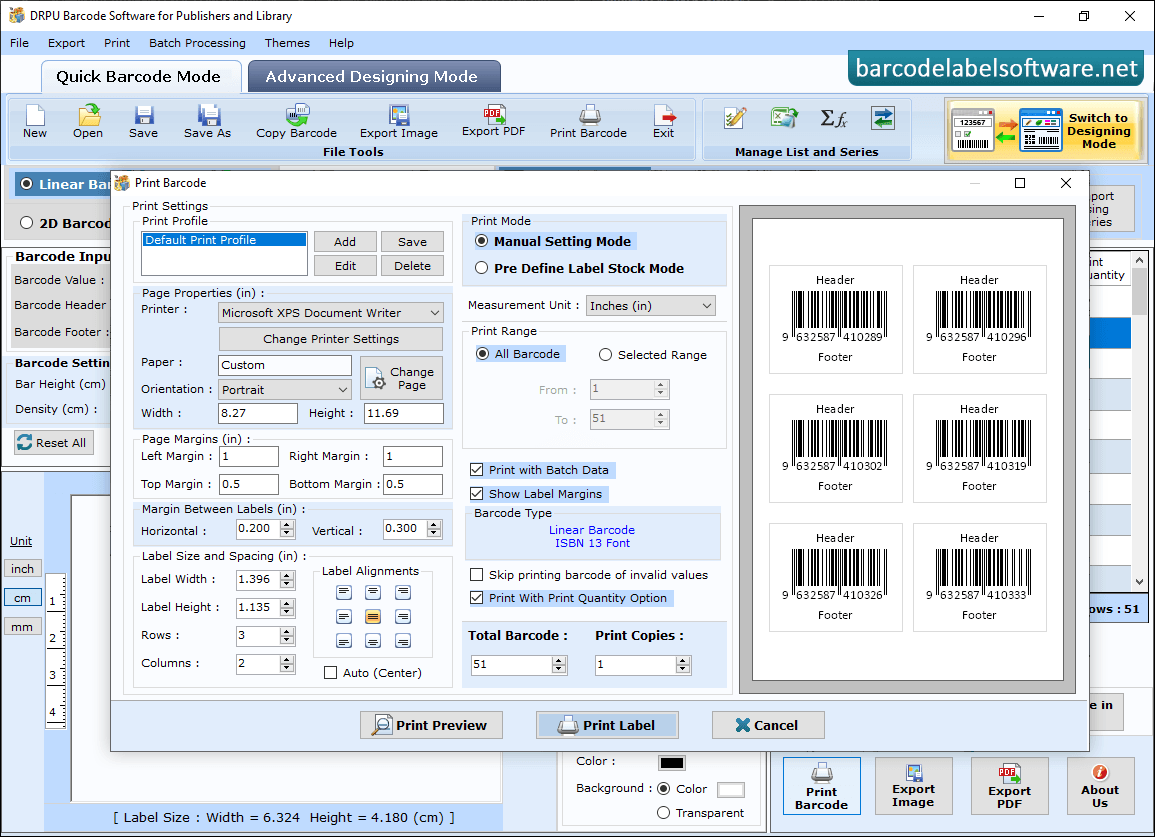This screenshot has height=837, width=1155.
Task: Click the Open folder toolbar icon
Action: click(x=88, y=122)
